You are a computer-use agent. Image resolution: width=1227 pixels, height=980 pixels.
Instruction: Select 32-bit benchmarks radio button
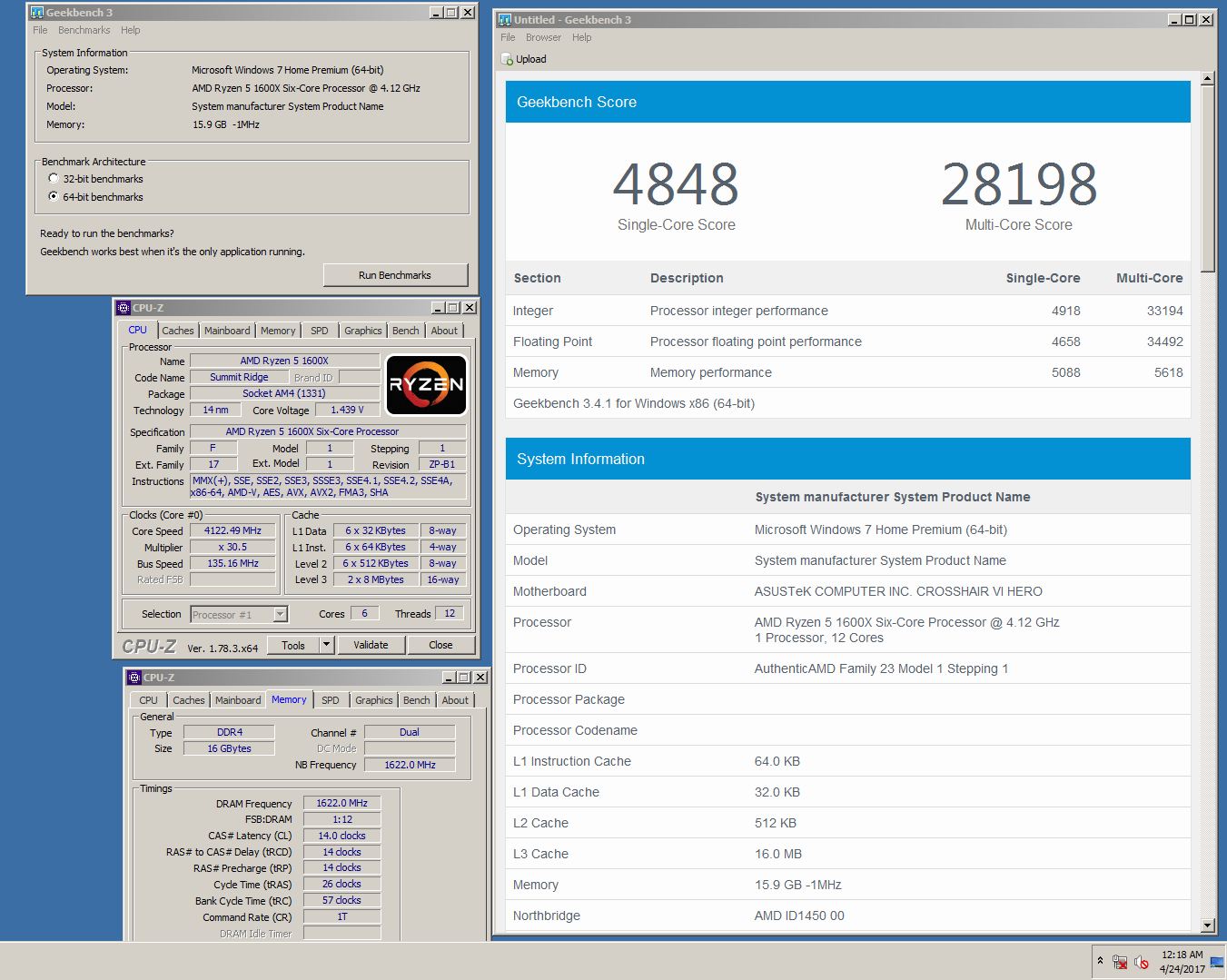(54, 179)
